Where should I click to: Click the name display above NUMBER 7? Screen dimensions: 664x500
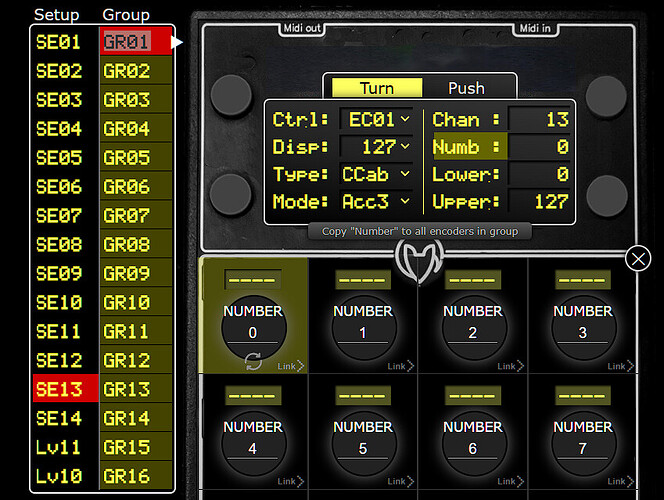583,395
